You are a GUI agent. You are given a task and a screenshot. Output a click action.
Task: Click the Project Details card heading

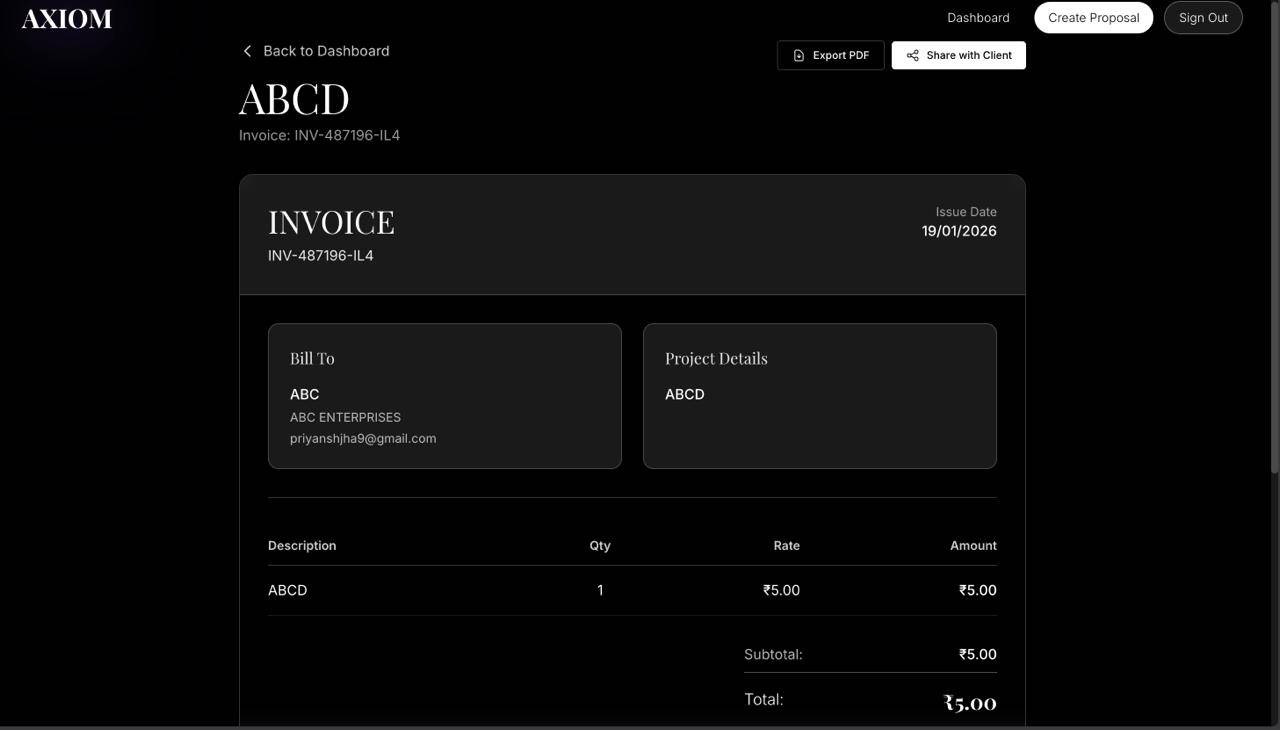pos(716,358)
